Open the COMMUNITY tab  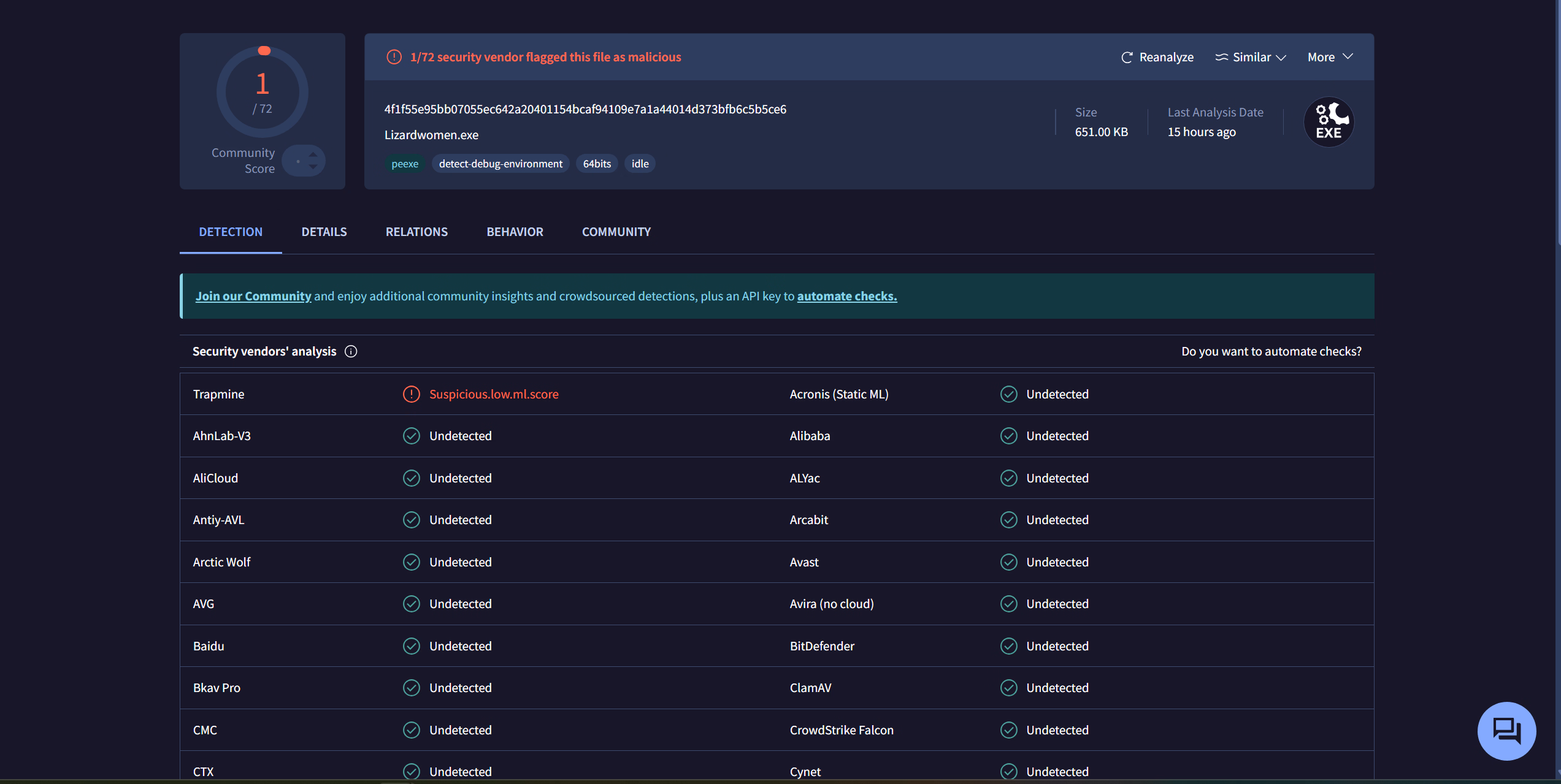(616, 232)
